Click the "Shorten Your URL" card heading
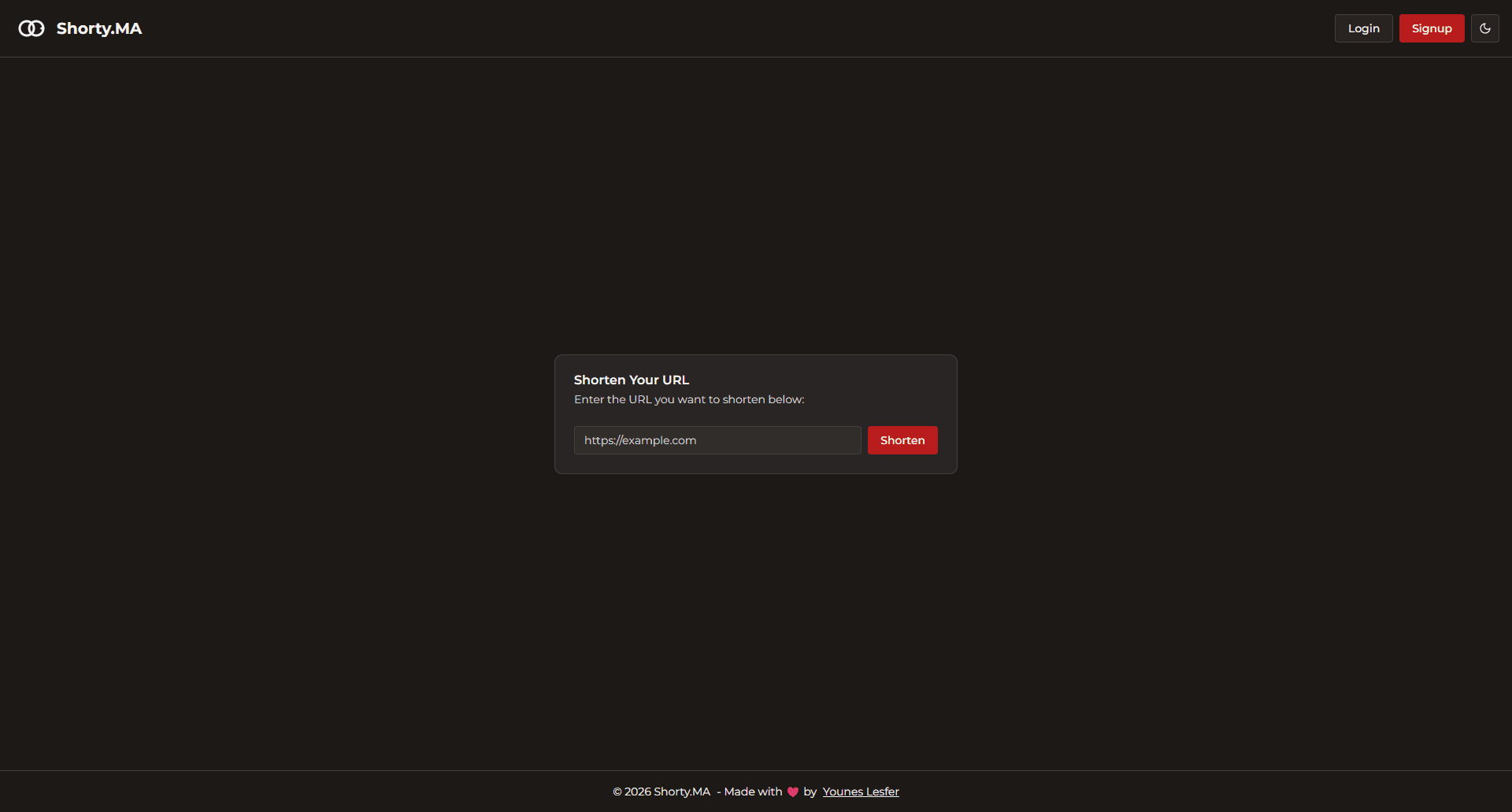This screenshot has width=1512, height=812. [631, 380]
